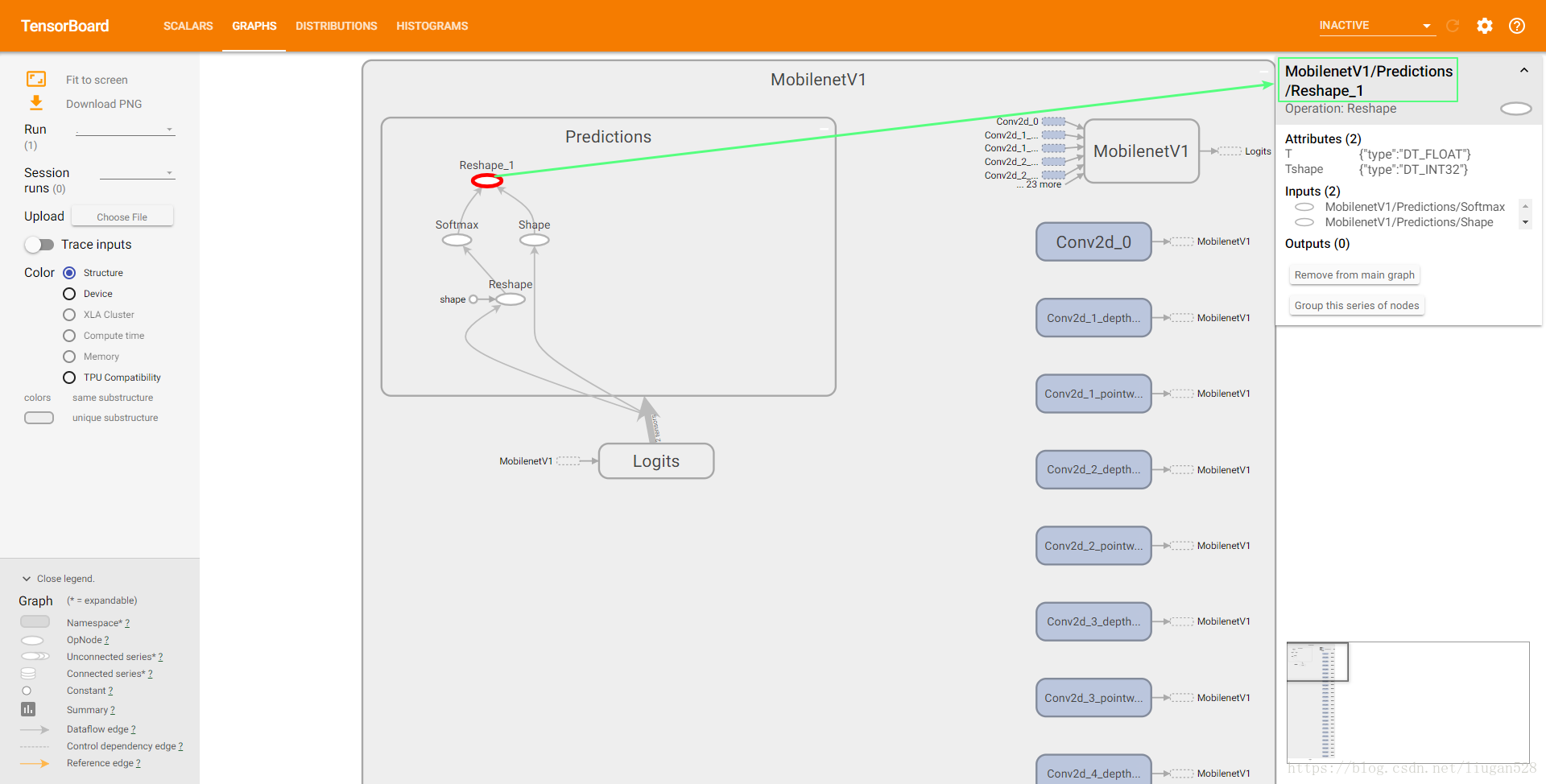Select the Conv2d_0 namespace node
Image resolution: width=1546 pixels, height=784 pixels.
click(x=1093, y=242)
